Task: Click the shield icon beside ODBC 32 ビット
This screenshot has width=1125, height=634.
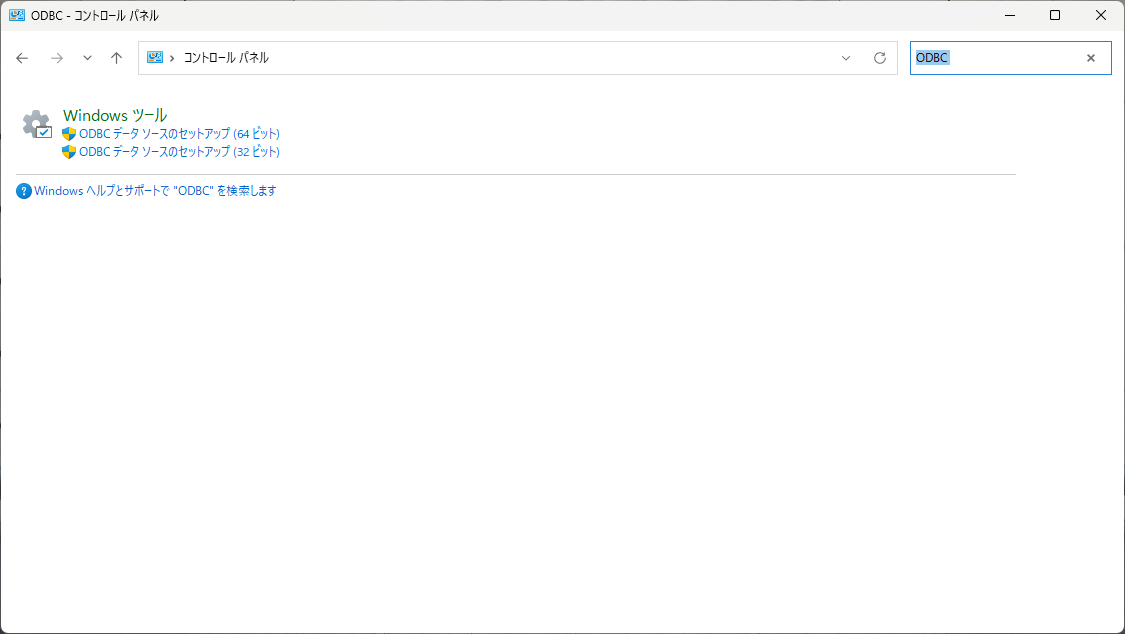Action: (x=69, y=152)
